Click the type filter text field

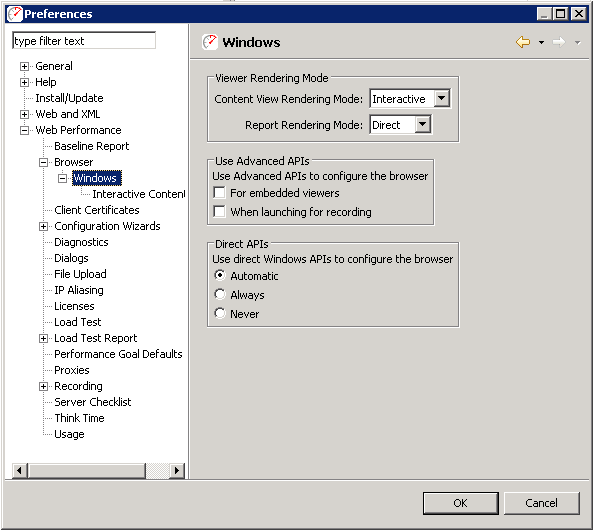(x=84, y=40)
